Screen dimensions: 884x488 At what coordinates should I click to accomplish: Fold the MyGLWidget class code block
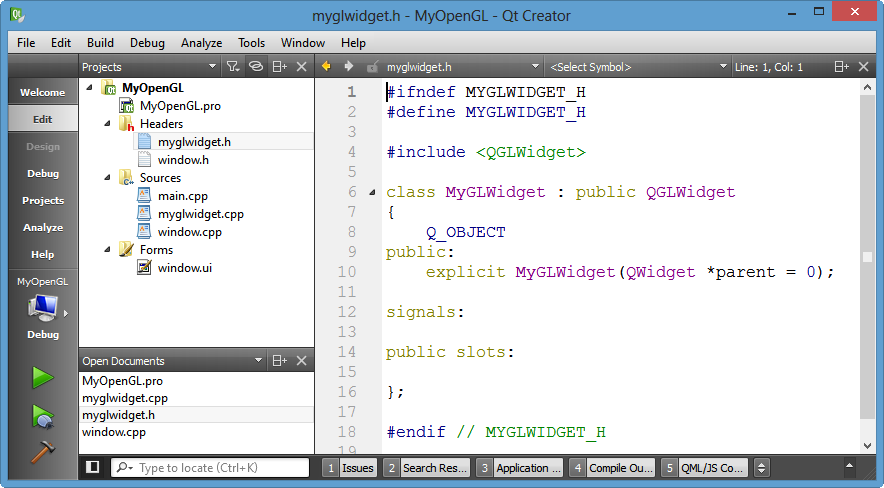click(372, 193)
